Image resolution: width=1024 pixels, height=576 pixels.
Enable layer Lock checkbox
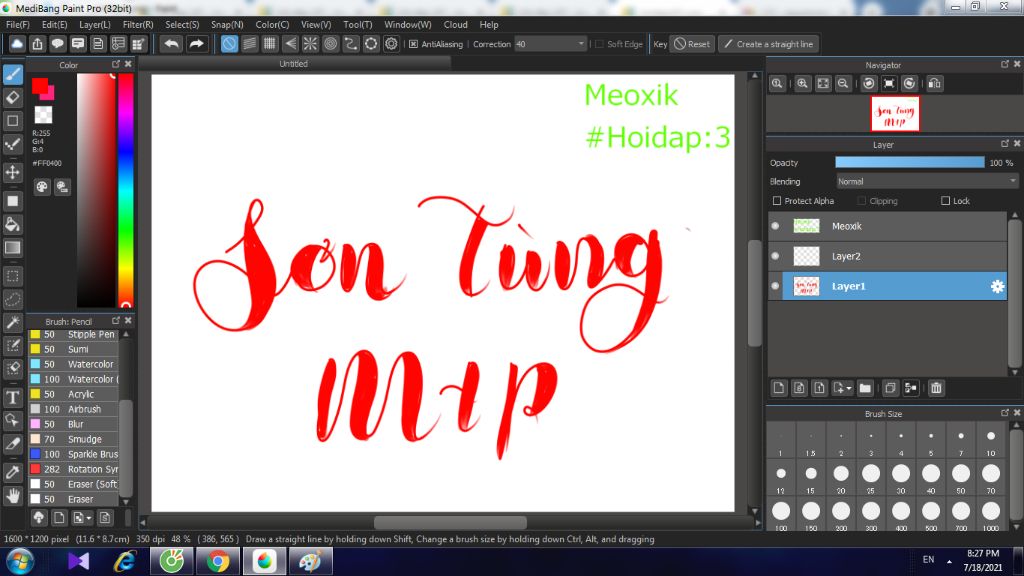point(945,201)
